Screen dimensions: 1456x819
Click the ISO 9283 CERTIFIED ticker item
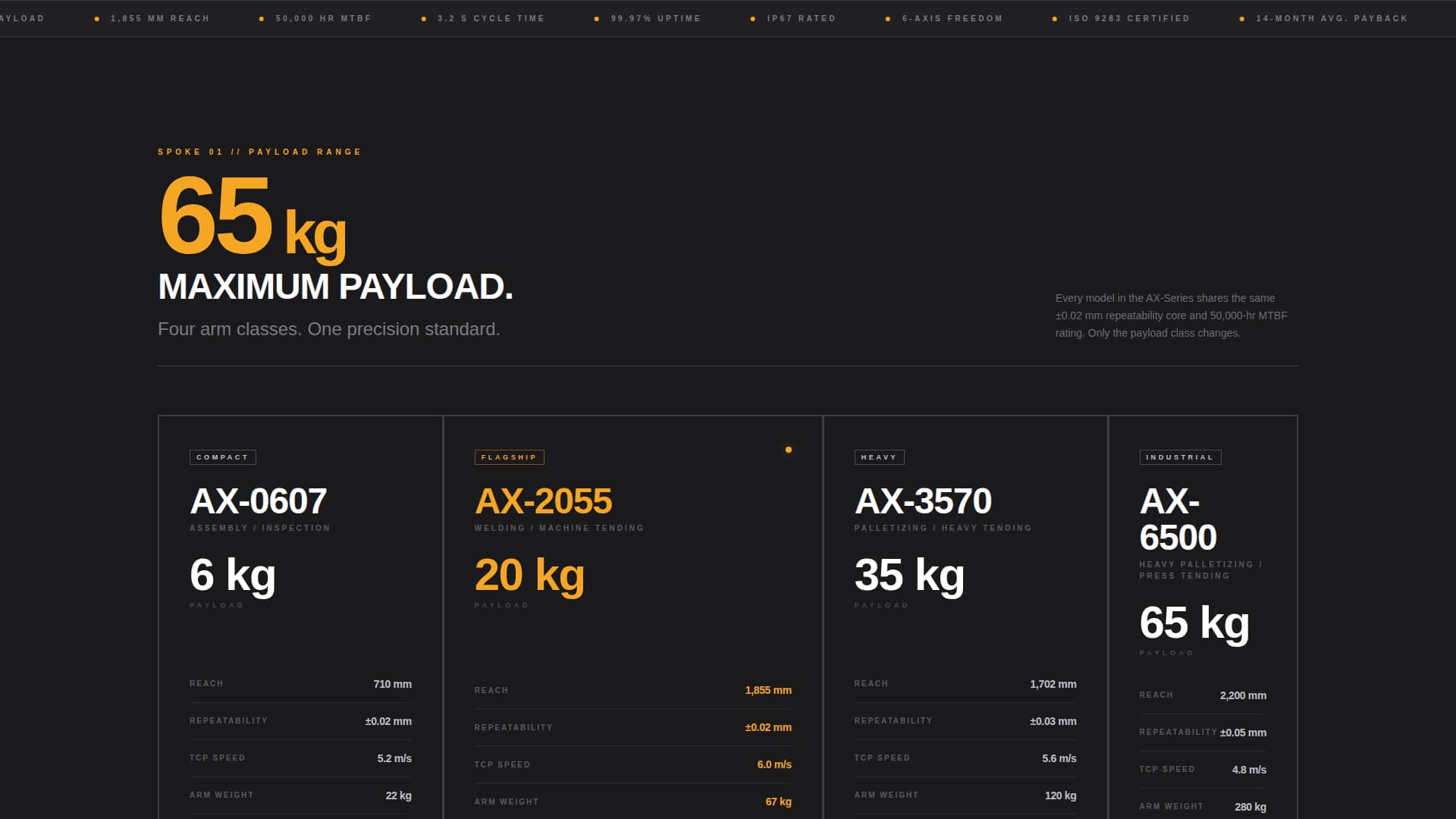tap(1128, 18)
